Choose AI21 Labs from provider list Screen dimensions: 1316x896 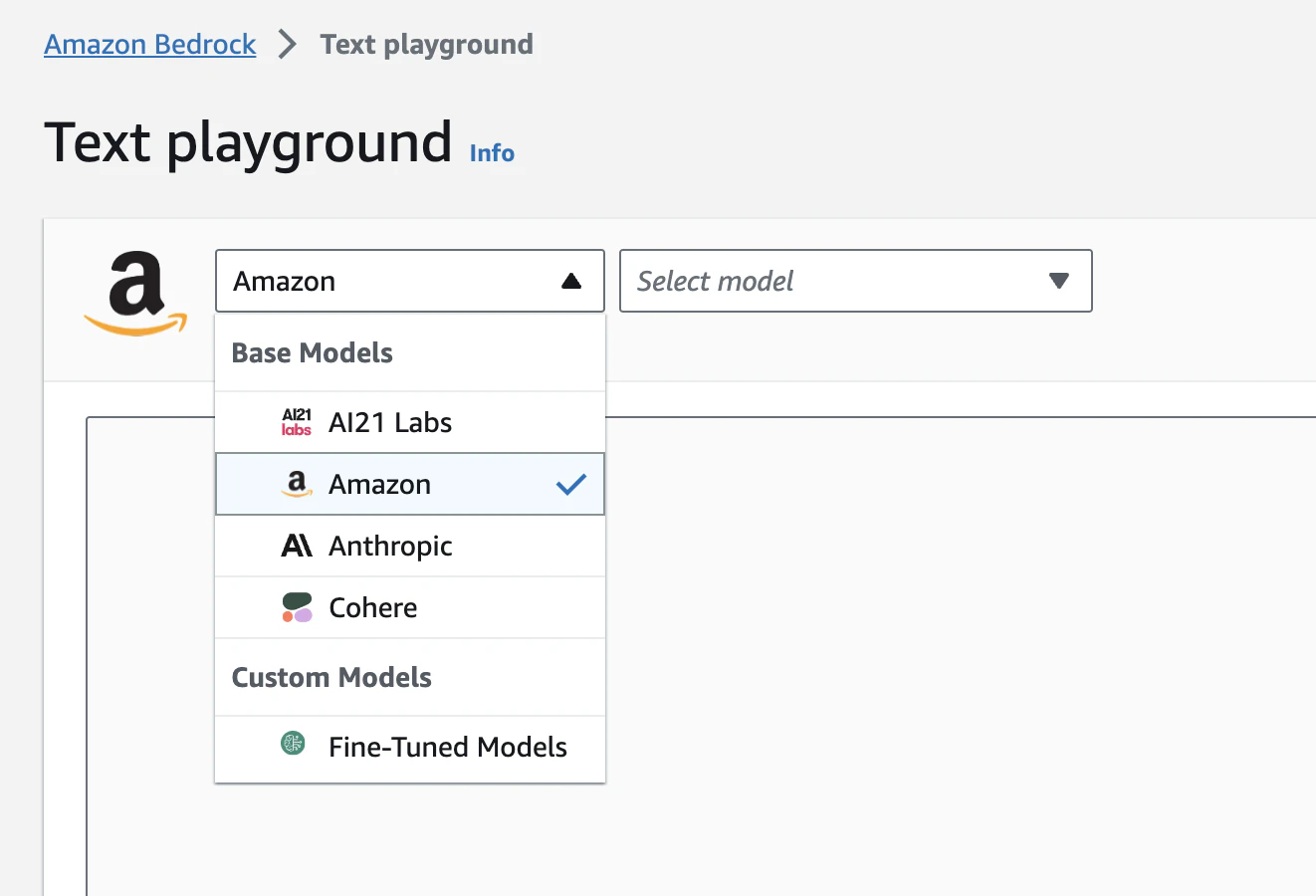click(410, 422)
